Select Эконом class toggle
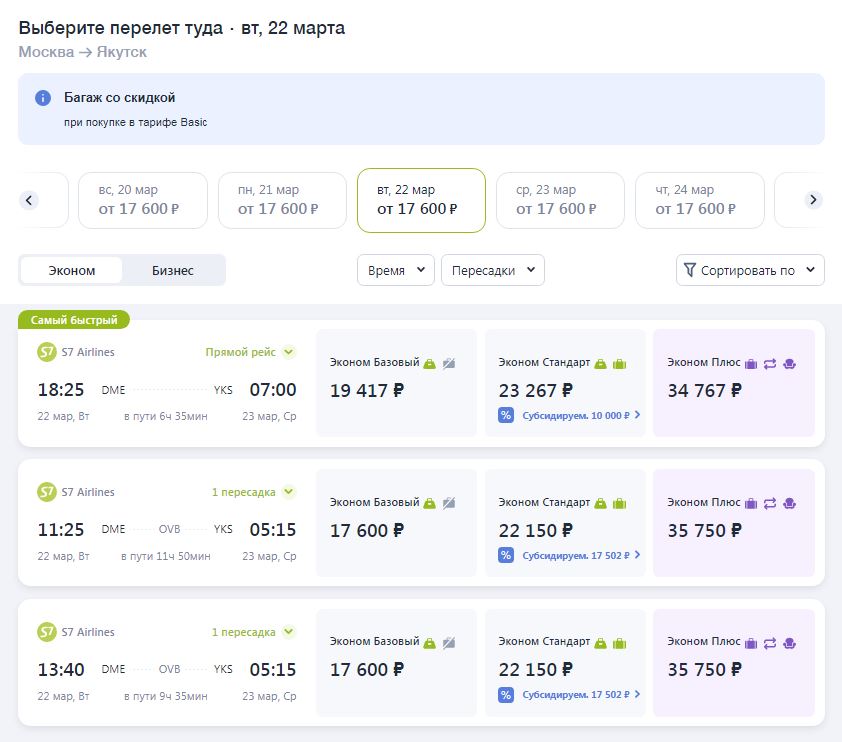The height and width of the screenshot is (742, 842). click(x=72, y=270)
